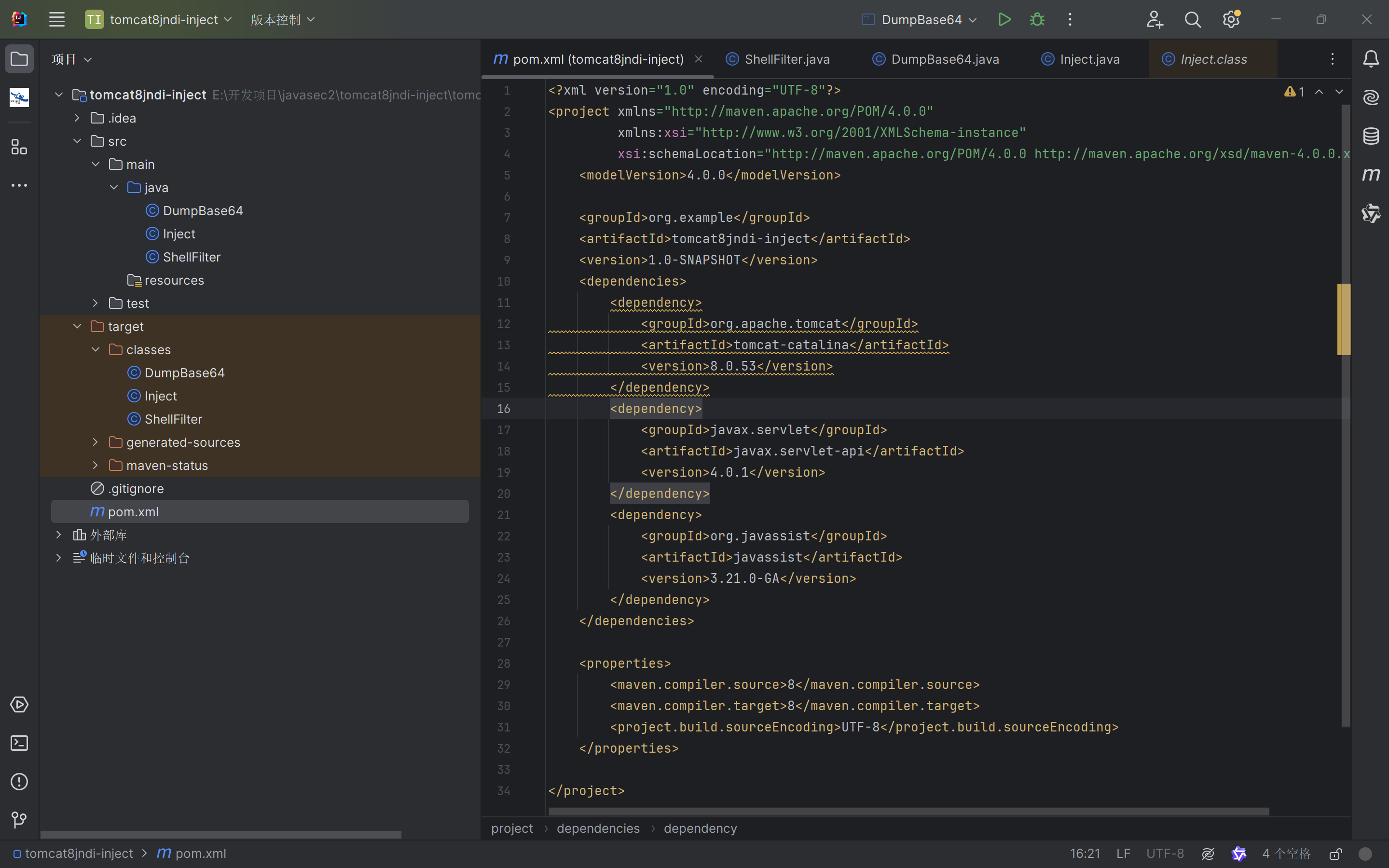
Task: Expand the .idea folder
Action: click(x=78, y=118)
